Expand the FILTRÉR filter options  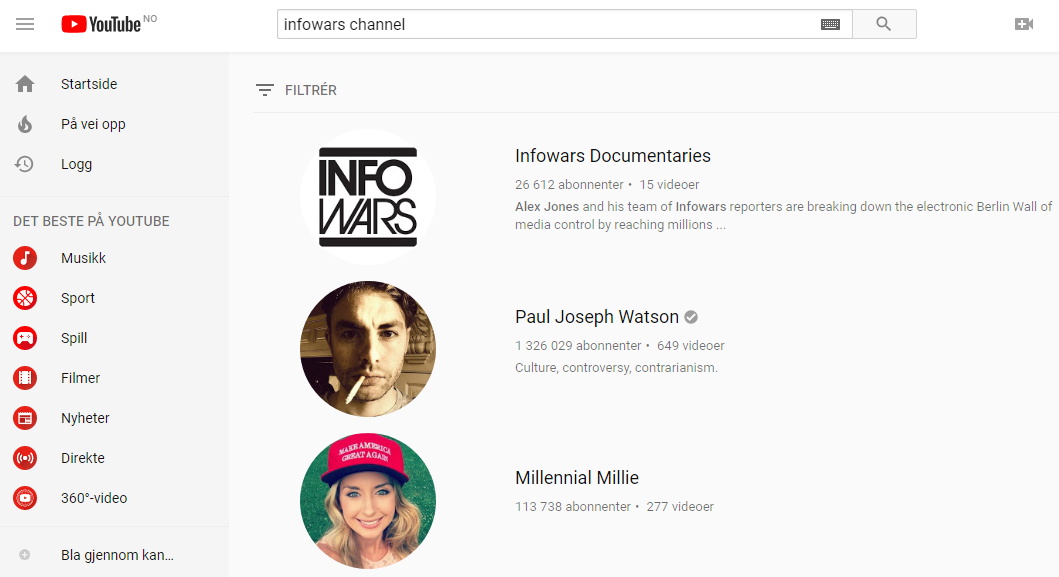tap(296, 90)
